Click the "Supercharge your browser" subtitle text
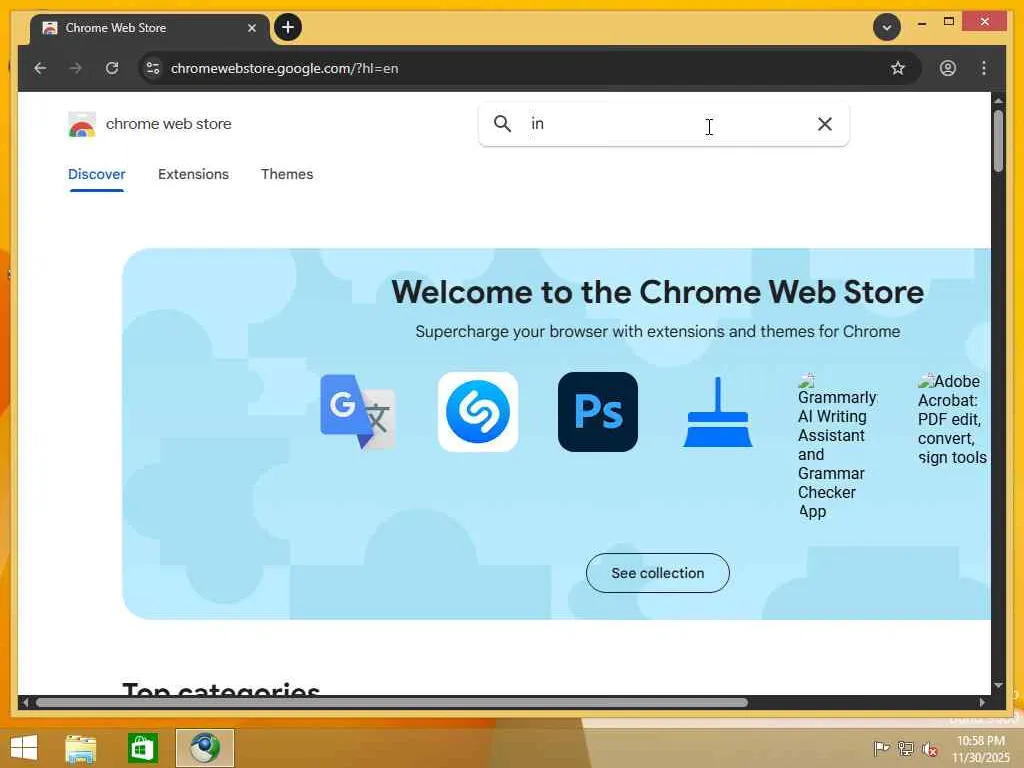Screen dimensions: 1024x768 pos(658,332)
